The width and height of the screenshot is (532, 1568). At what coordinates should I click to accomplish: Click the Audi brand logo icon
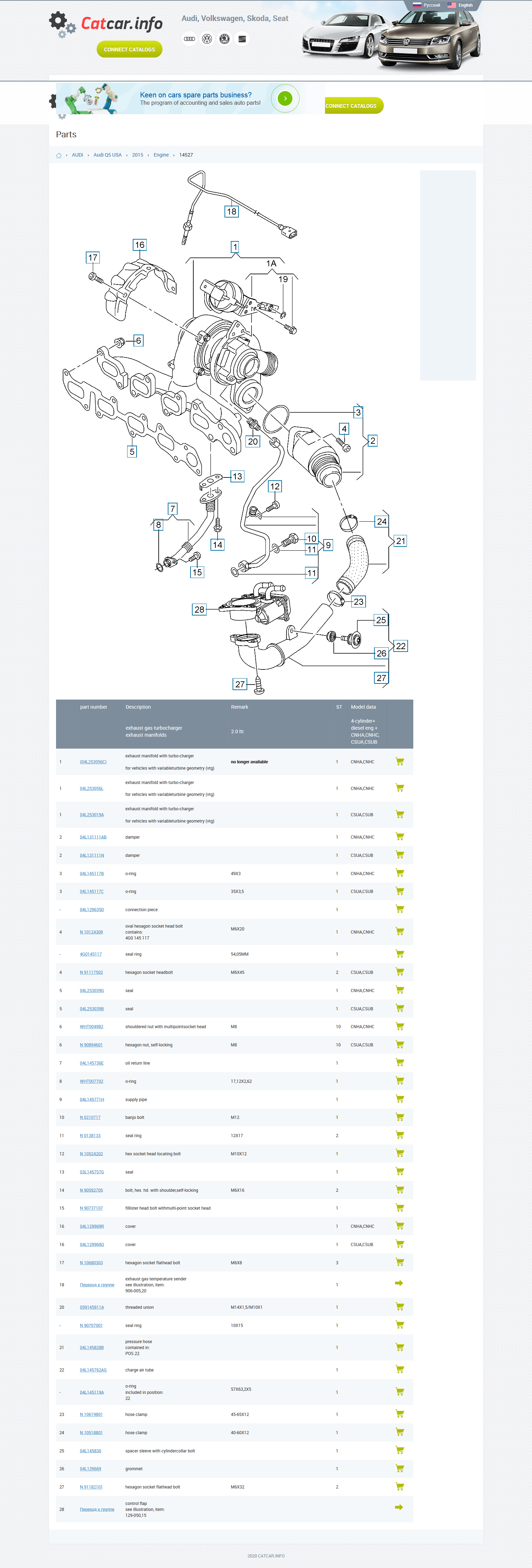pos(189,39)
